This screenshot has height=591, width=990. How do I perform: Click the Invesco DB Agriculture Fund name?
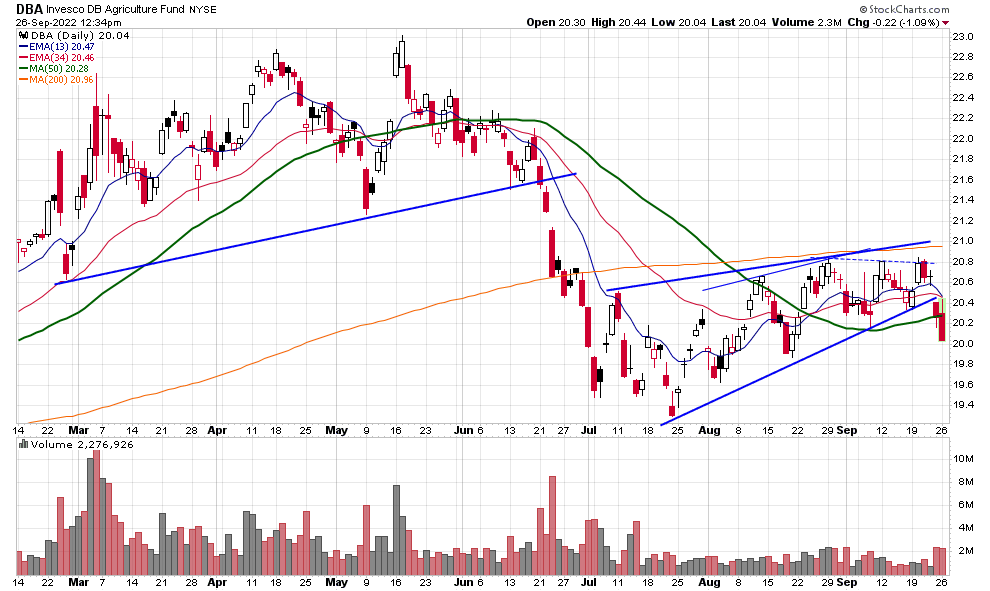click(116, 9)
